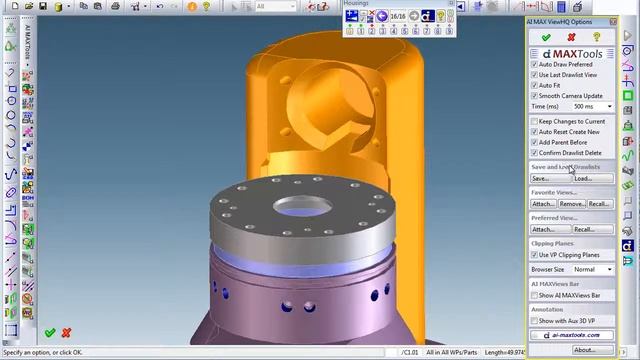Select view slot 7 in Housings palette

click(427, 31)
